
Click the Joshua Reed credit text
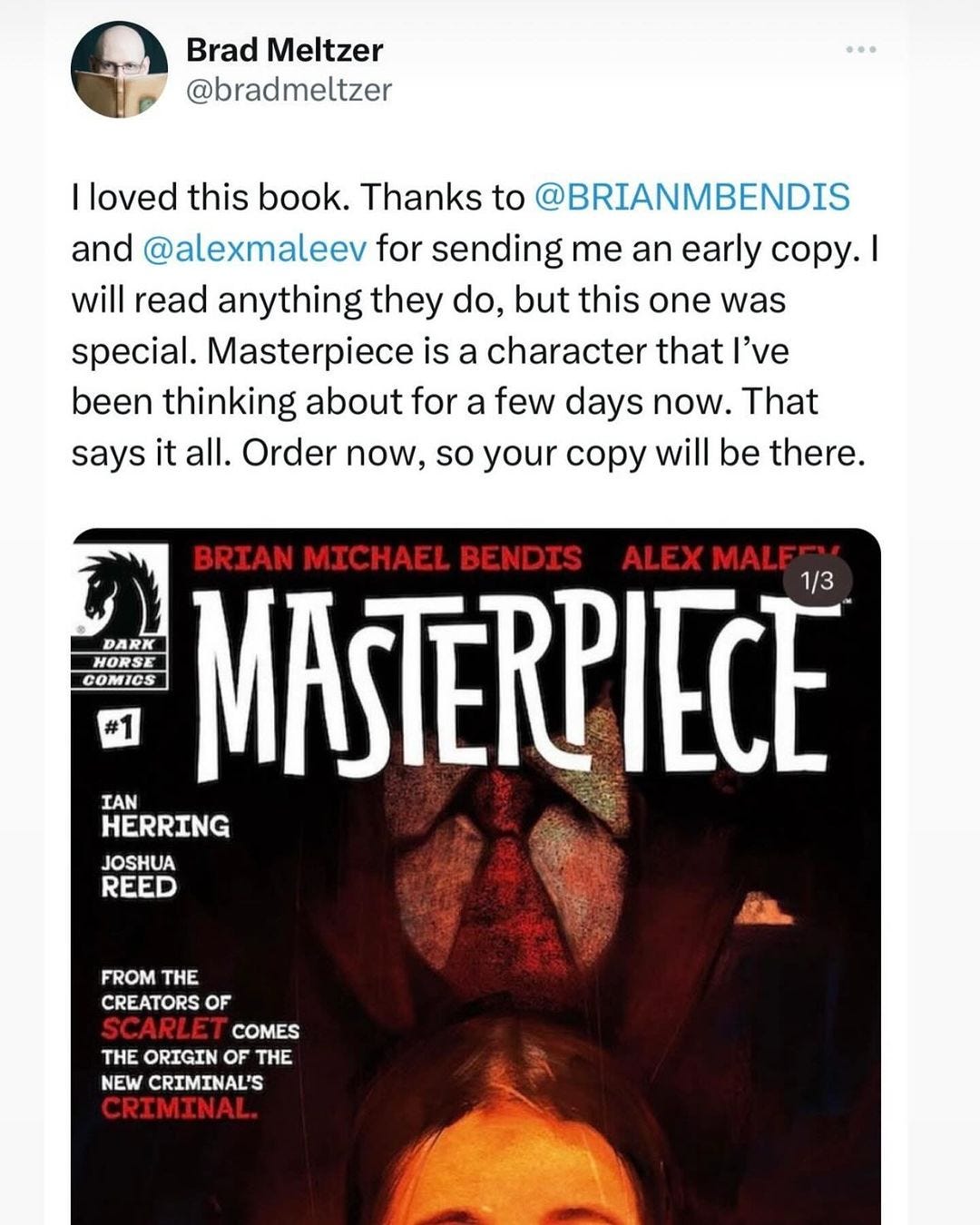(x=139, y=877)
